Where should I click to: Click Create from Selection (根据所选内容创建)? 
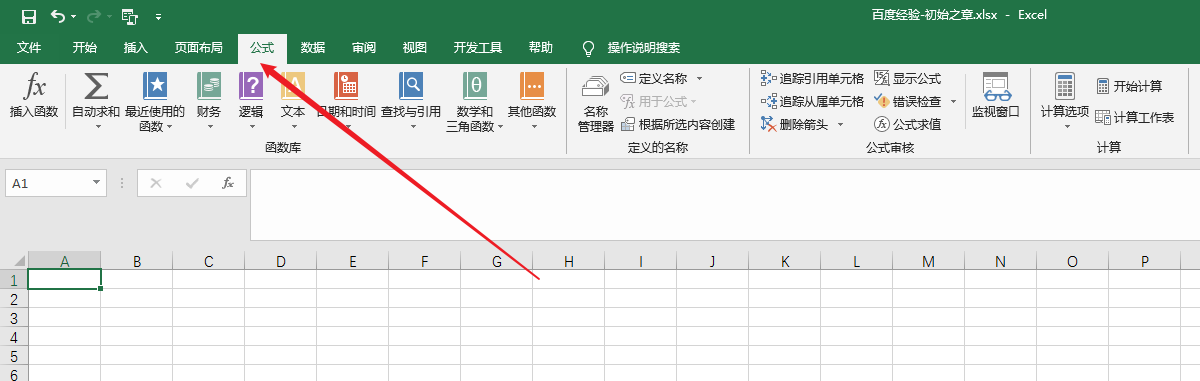pyautogui.click(x=678, y=124)
